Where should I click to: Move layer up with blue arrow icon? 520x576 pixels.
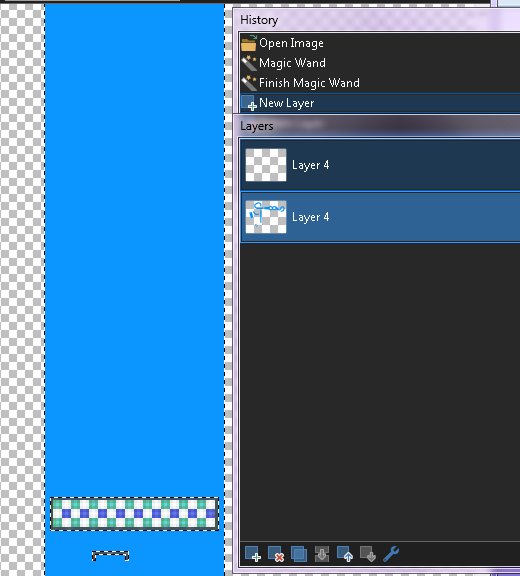[x=345, y=554]
